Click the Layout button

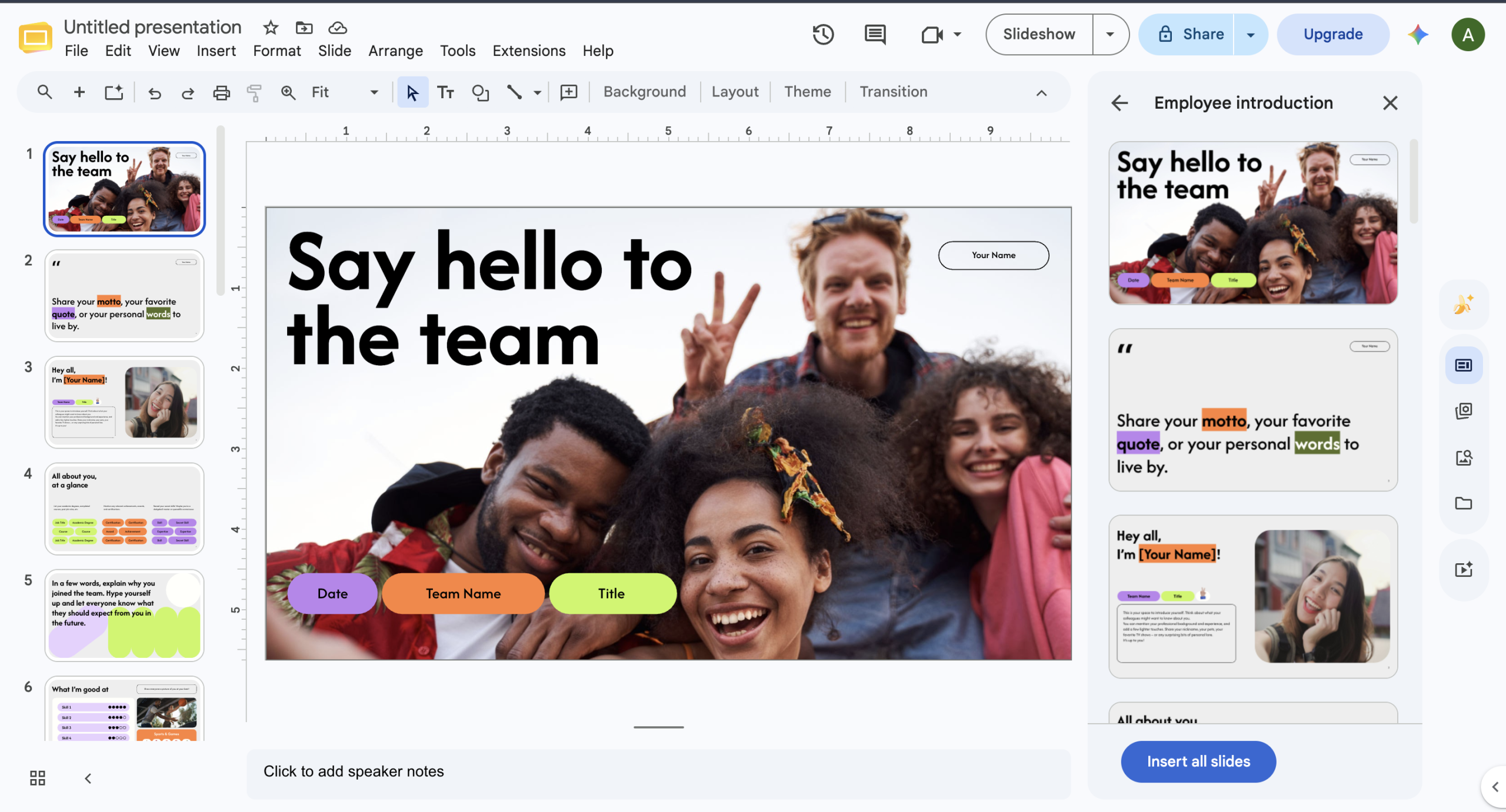(735, 92)
